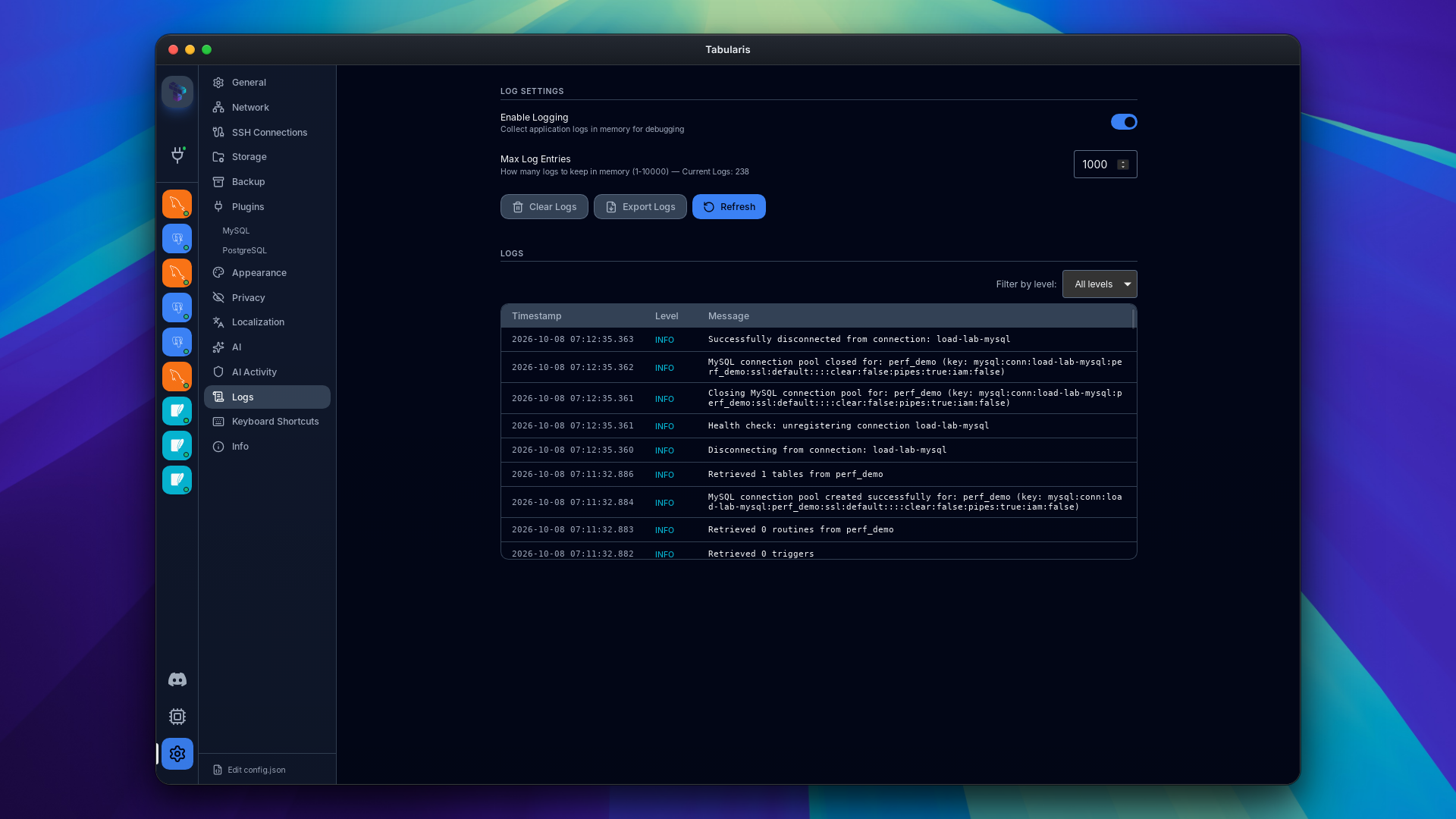Click the Info circle icon
Viewport: 1456px width, 819px height.
click(218, 447)
